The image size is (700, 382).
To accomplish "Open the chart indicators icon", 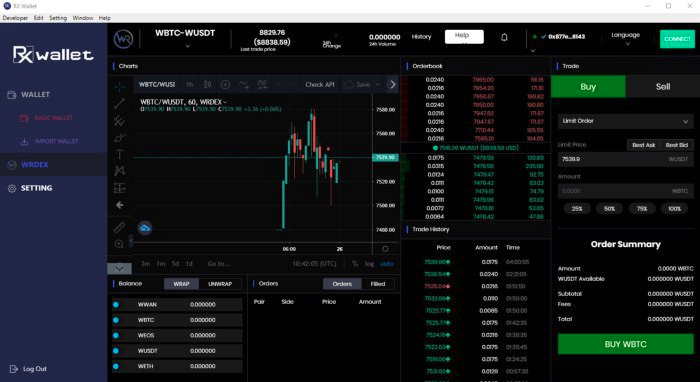I will coord(244,84).
